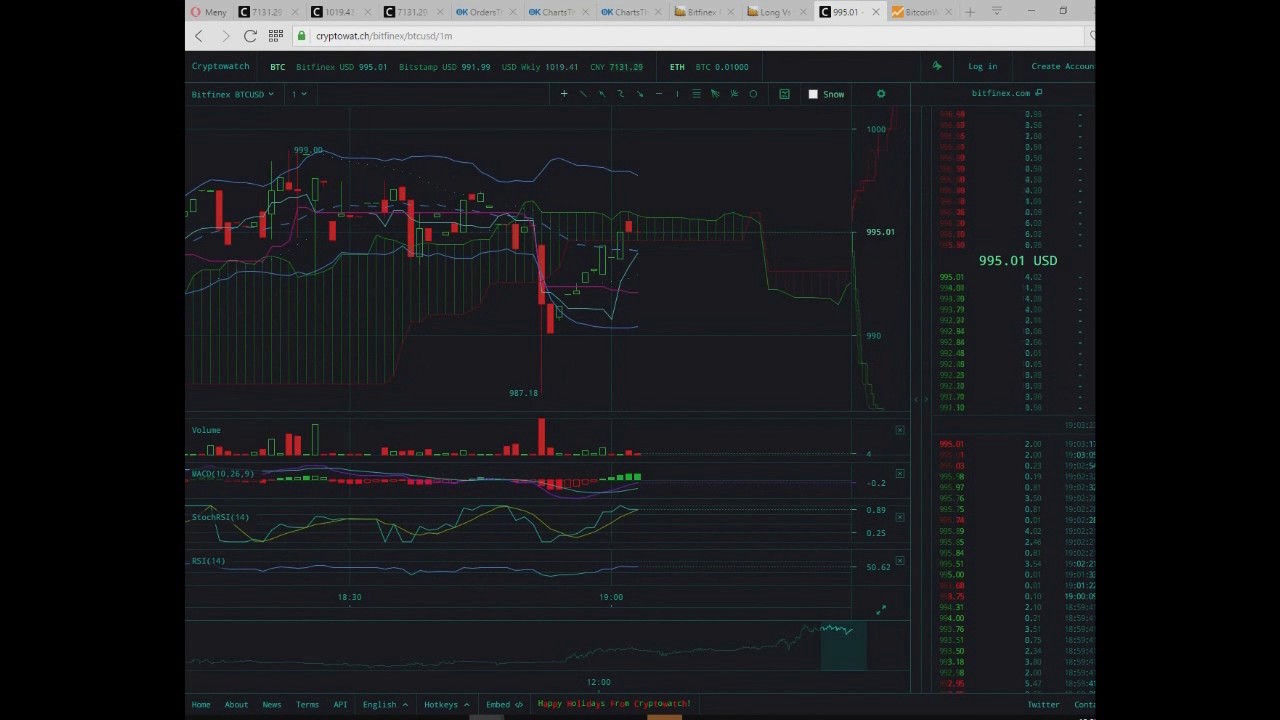Click the highlighted range in overview chart
Screen dimensions: 1280x720
point(843,646)
